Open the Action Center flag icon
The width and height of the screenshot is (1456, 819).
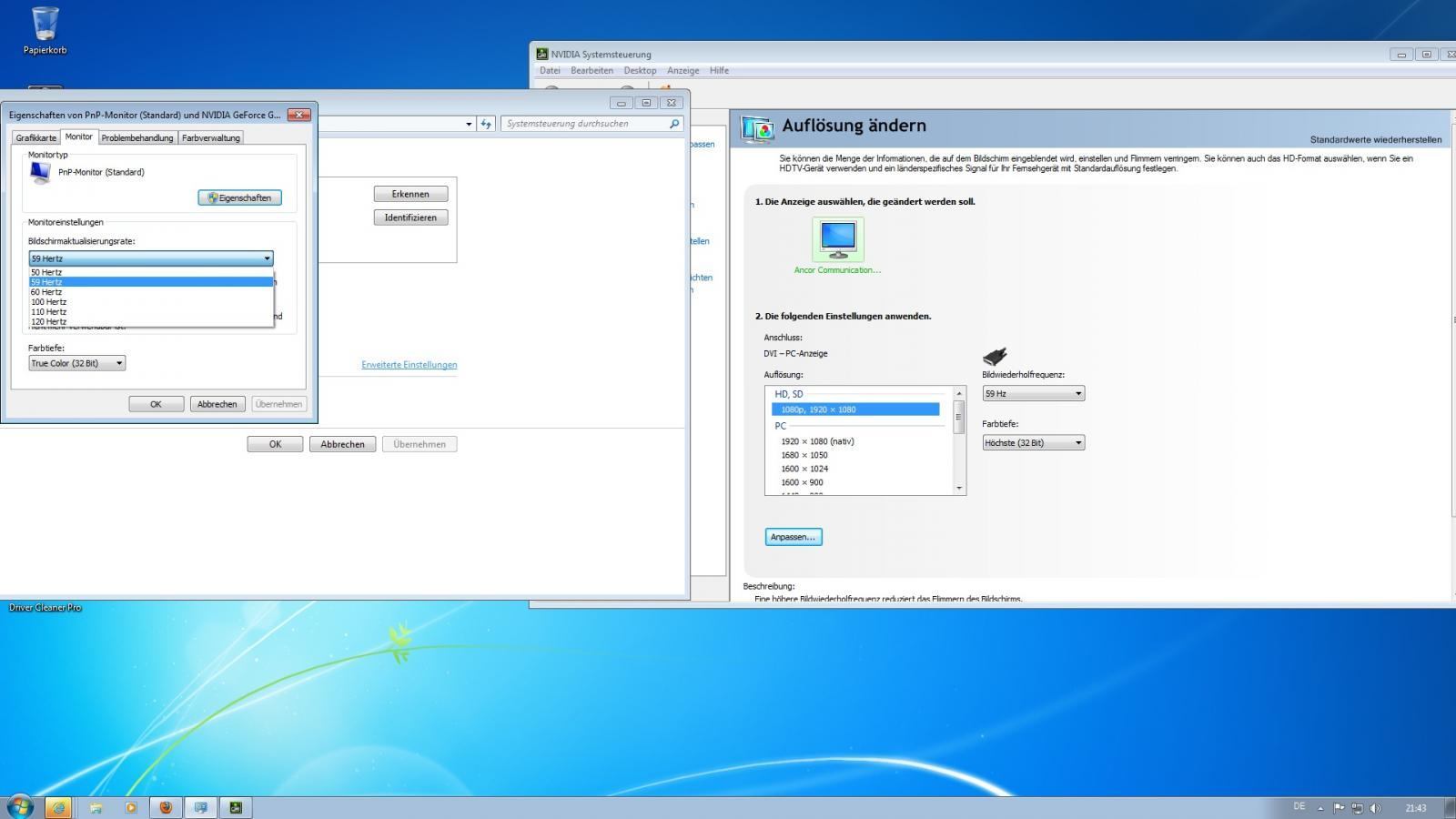click(x=1339, y=808)
